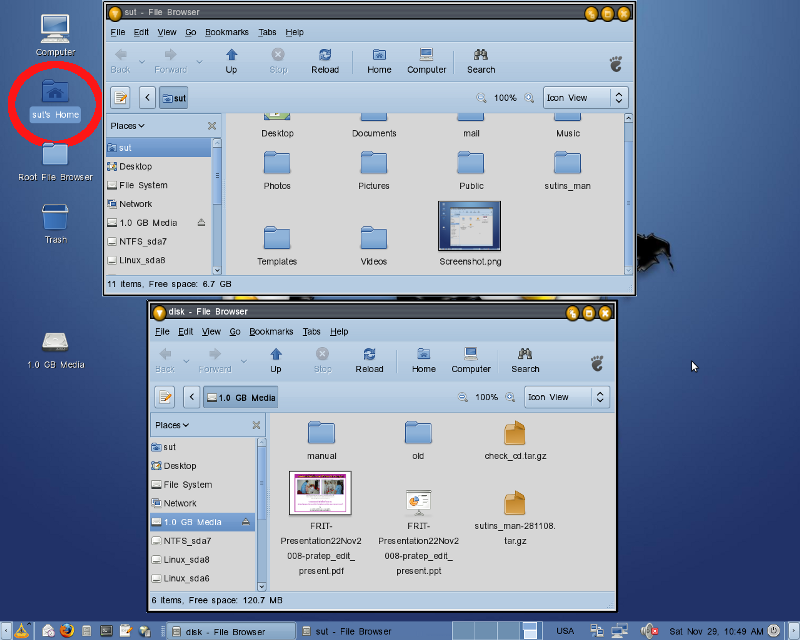800x640 pixels.
Task: Open Back history arrow in sut window
Action: (x=142, y=62)
